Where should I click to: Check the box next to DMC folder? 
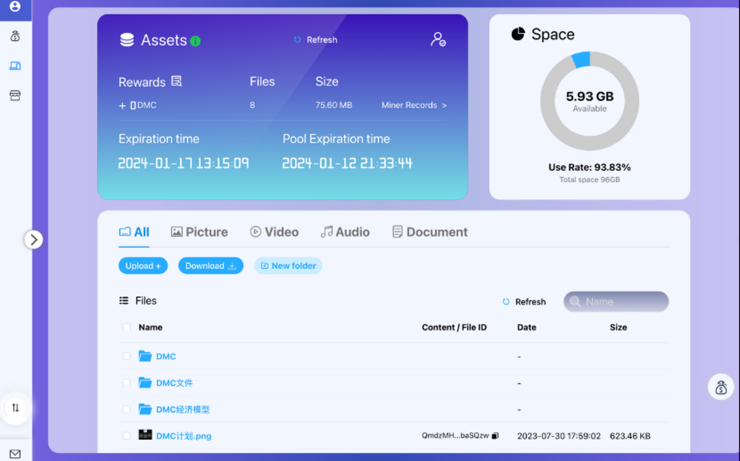126,356
